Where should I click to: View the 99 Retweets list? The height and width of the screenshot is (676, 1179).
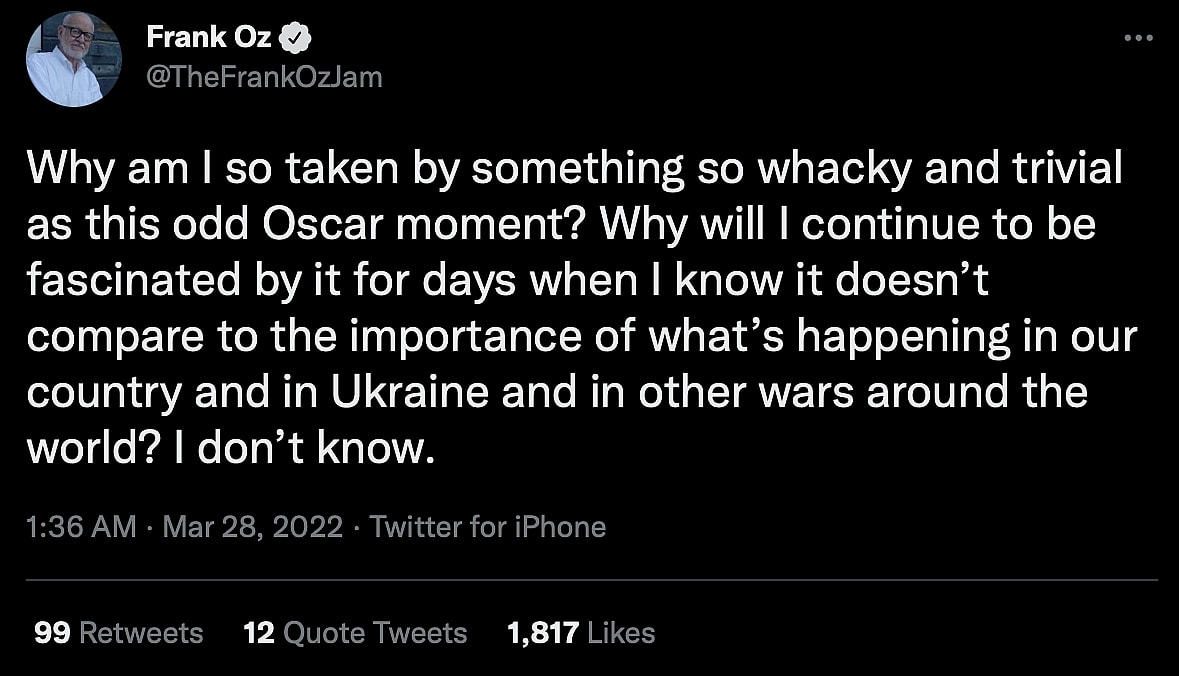click(x=118, y=633)
